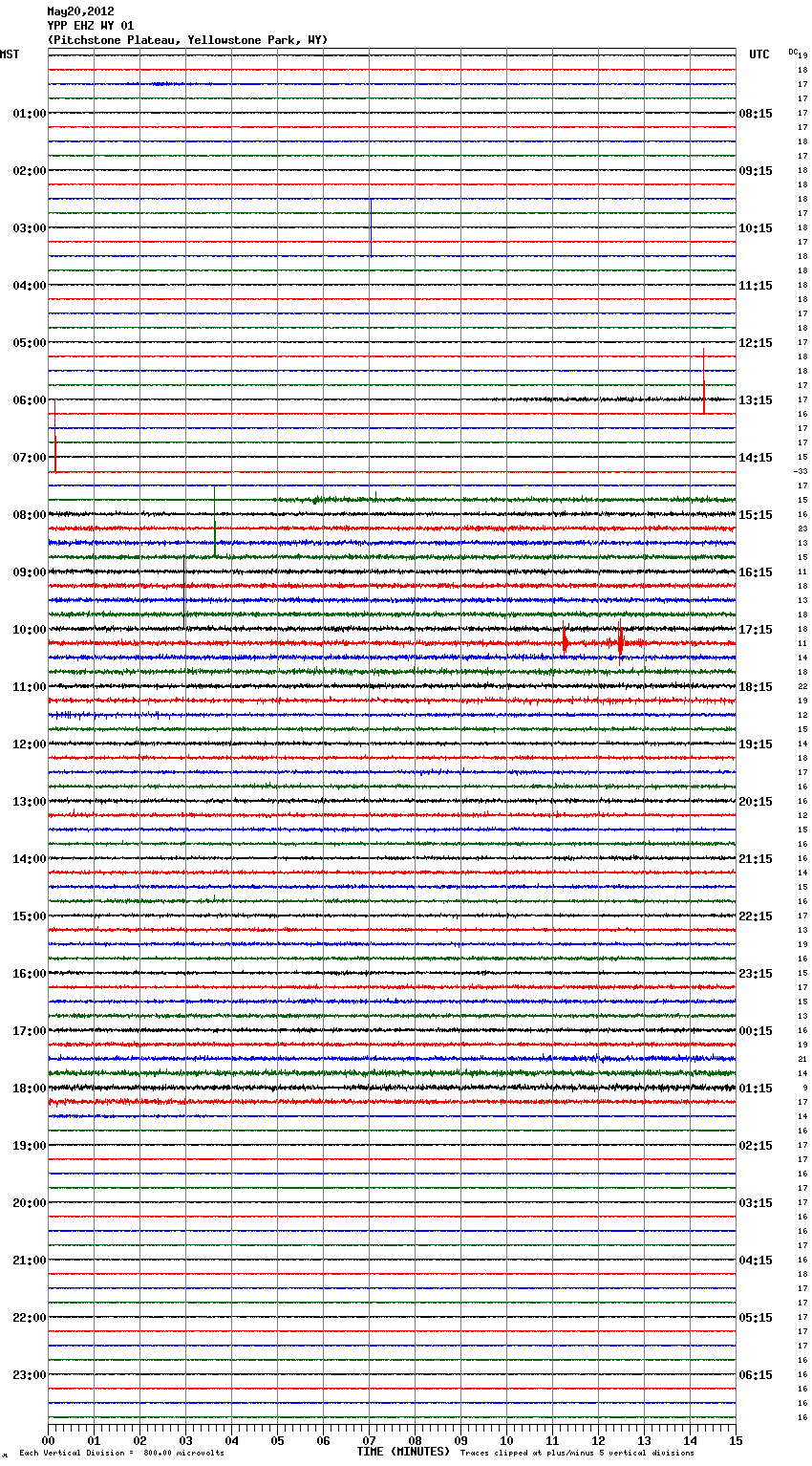
Task: Click the 03:15 UTC time label
Action: [x=756, y=1203]
